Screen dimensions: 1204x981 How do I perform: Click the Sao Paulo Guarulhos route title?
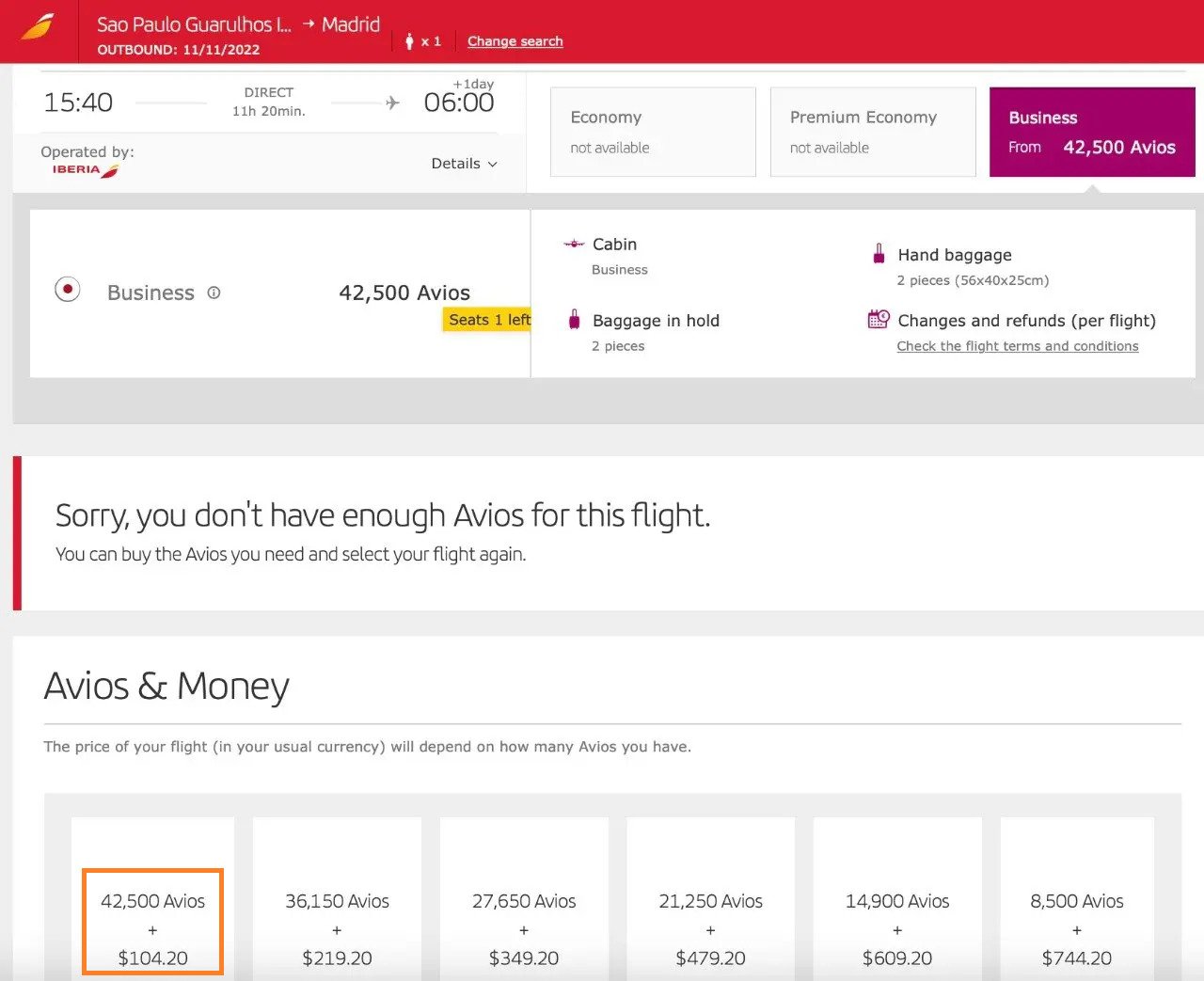(195, 24)
